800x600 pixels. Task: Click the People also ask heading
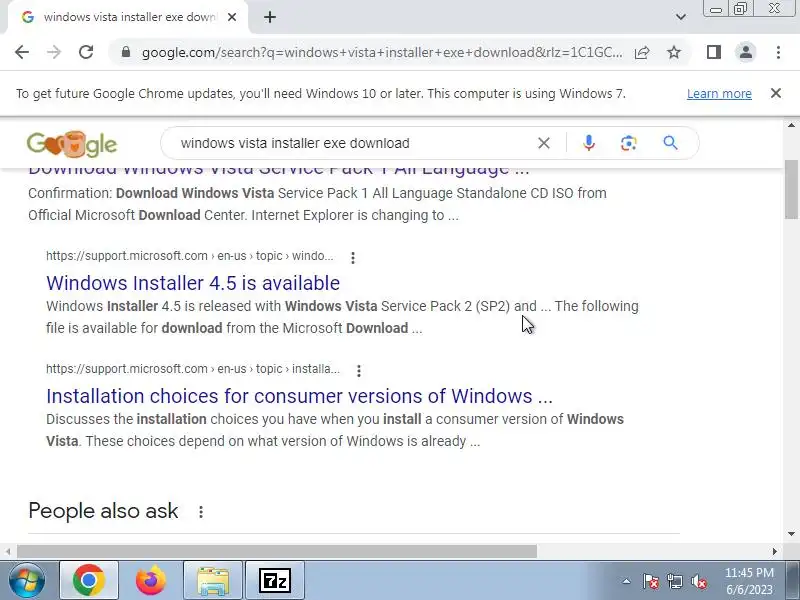(x=104, y=511)
